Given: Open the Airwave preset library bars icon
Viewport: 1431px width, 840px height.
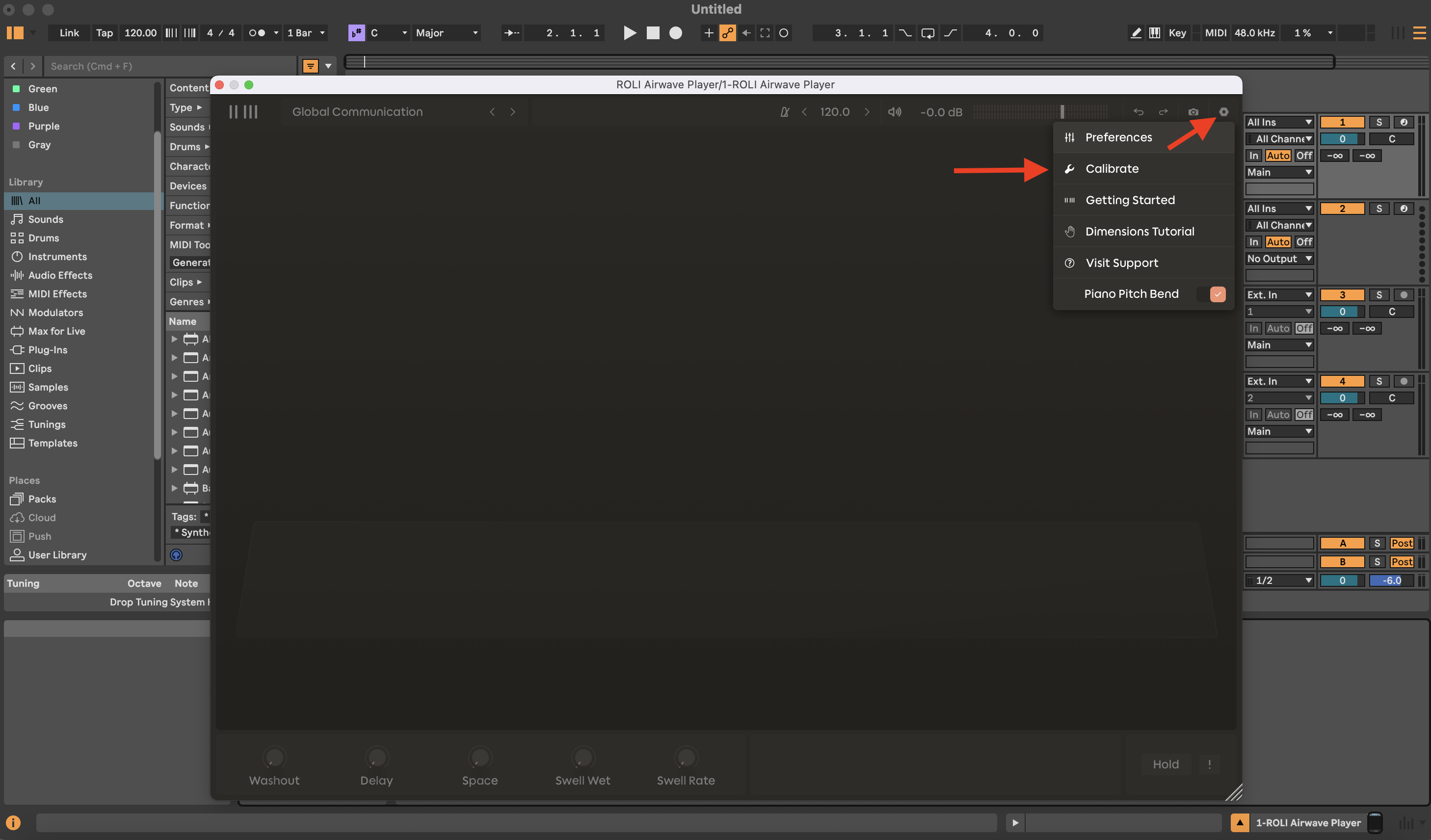Looking at the screenshot, I should [243, 112].
